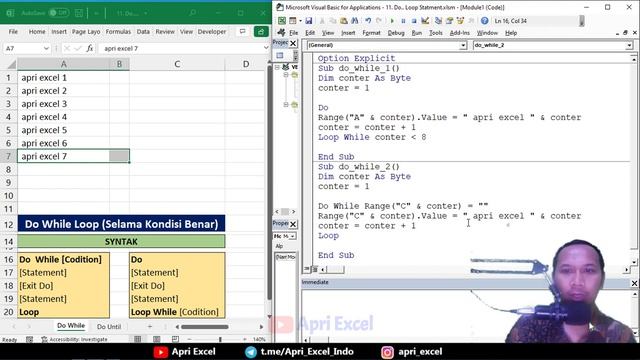Select cell A3 containing apri excel 3
The width and height of the screenshot is (640, 360).
tap(63, 104)
